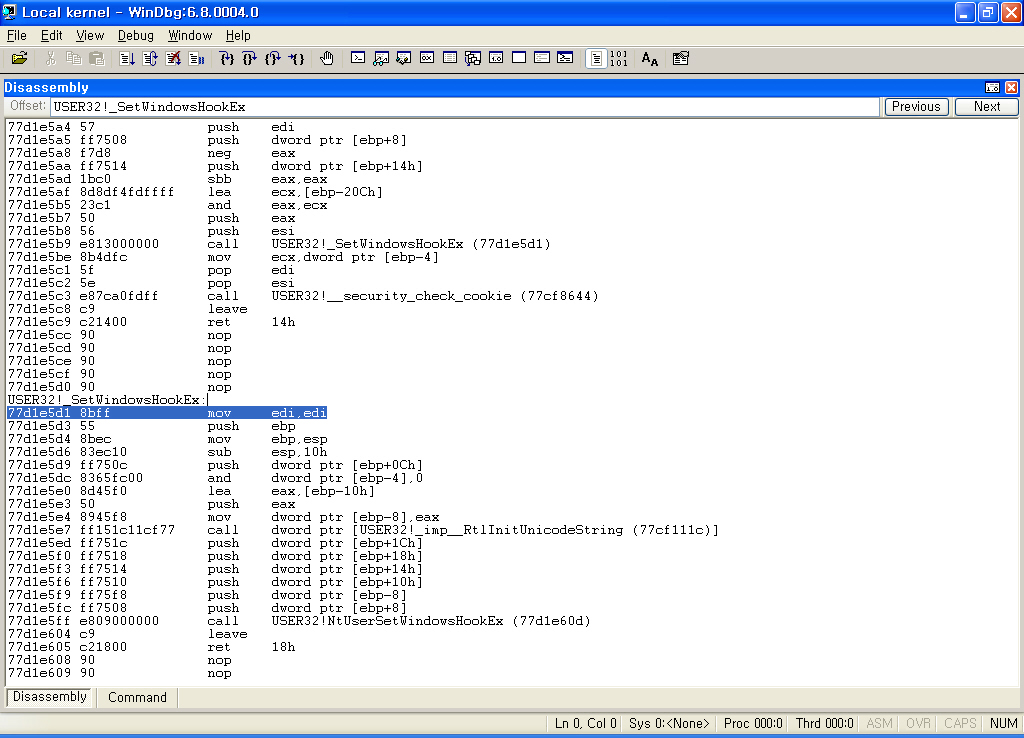Switch to Source Mode Off binary icon
This screenshot has width=1024, height=738.
click(618, 59)
